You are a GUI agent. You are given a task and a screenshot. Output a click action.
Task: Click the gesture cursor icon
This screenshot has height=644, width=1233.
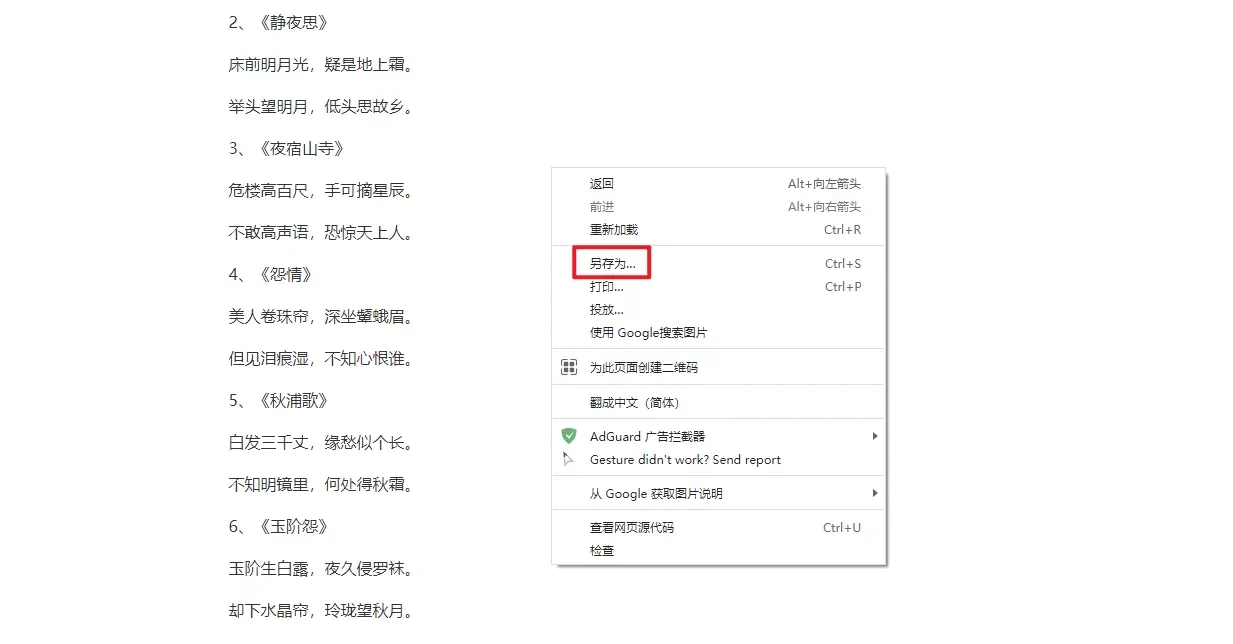569,460
